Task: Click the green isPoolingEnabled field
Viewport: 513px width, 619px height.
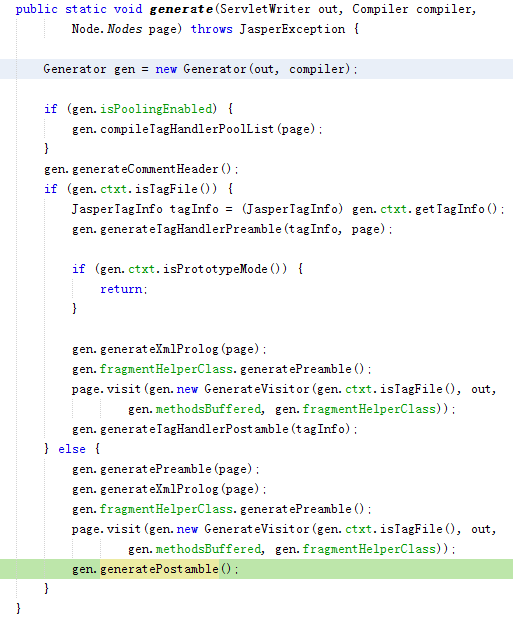Action: [156, 109]
